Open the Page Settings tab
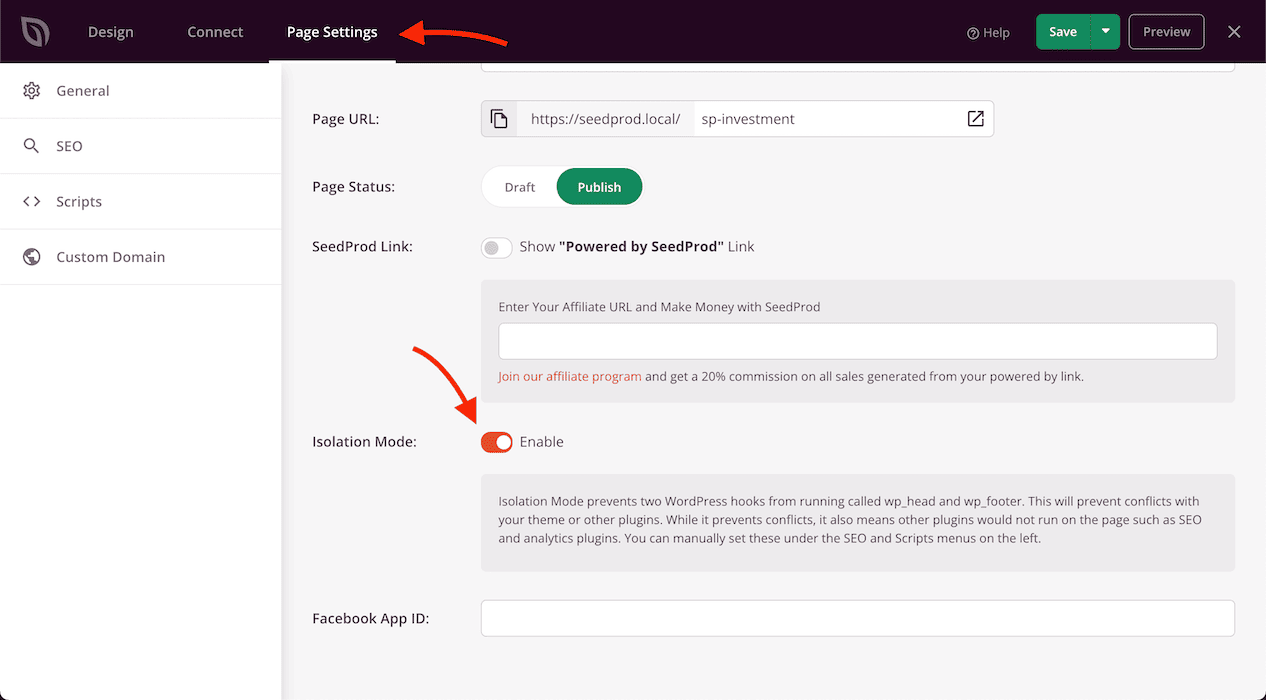Image resolution: width=1266 pixels, height=700 pixels. coord(332,32)
